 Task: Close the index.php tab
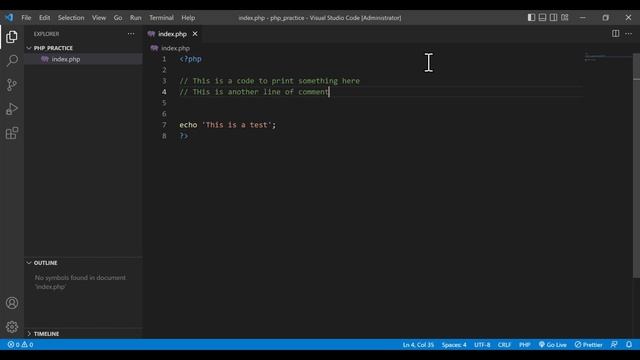pyautogui.click(x=195, y=34)
